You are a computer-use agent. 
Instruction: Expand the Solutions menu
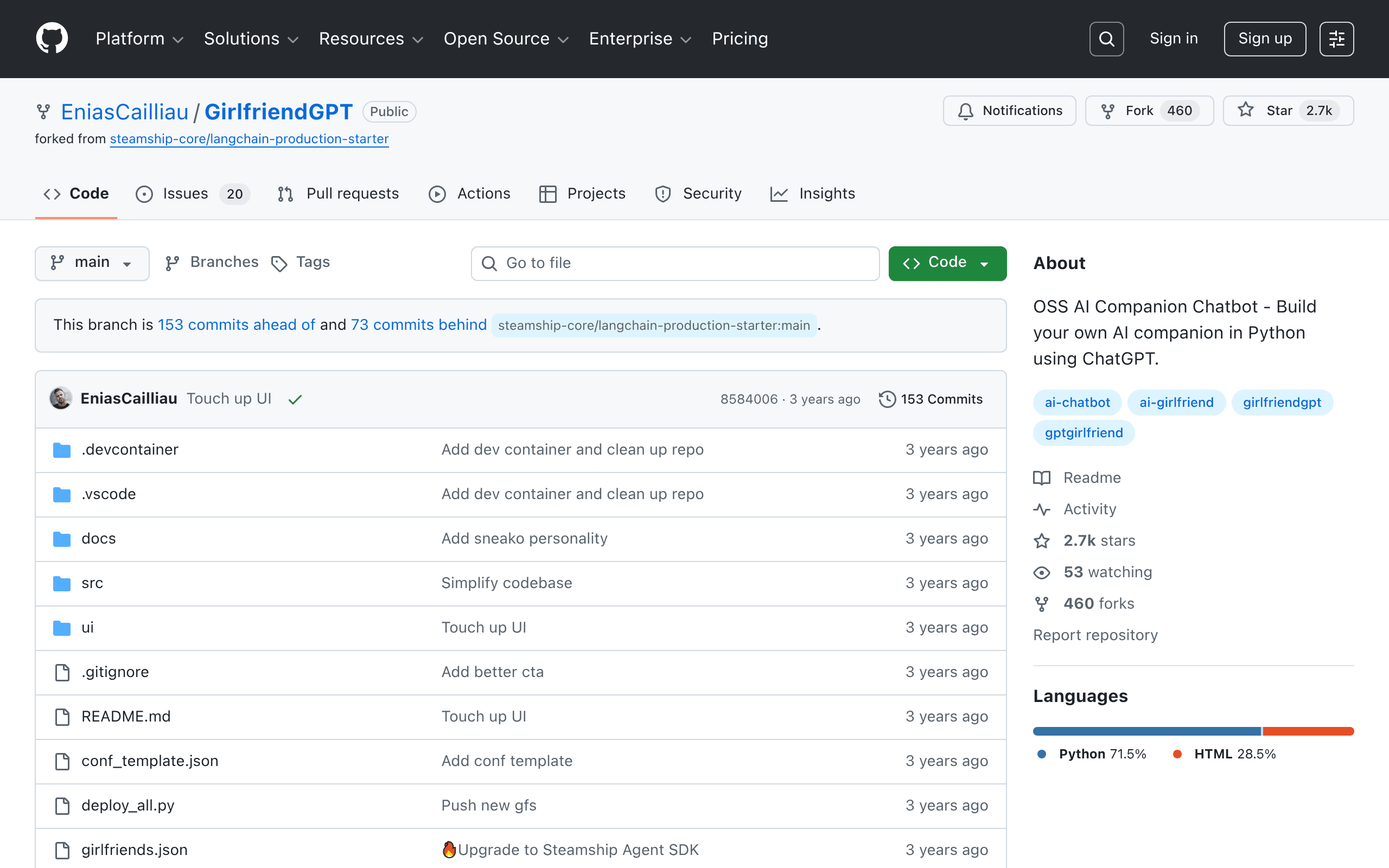click(x=251, y=39)
